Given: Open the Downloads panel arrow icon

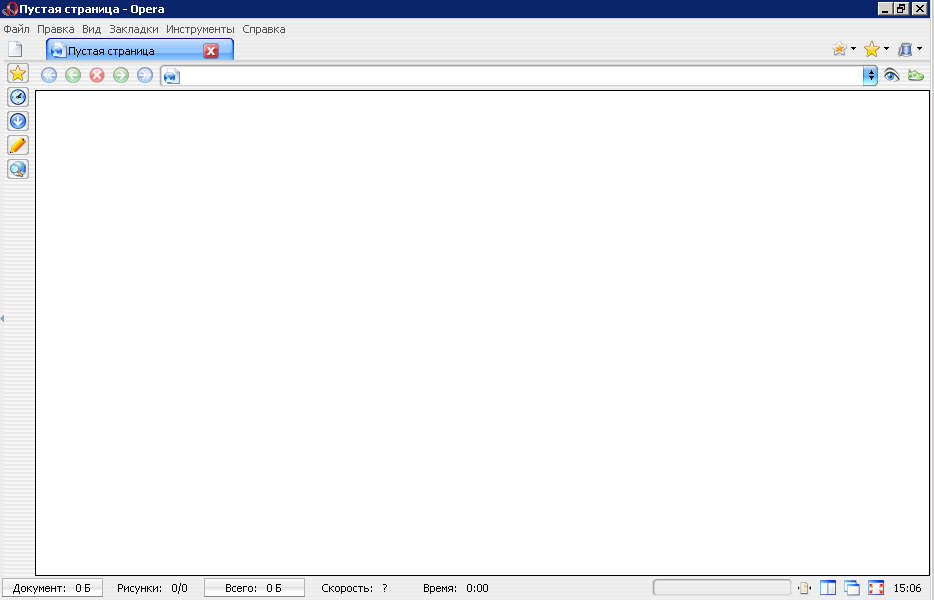Looking at the screenshot, I should click(x=18, y=121).
